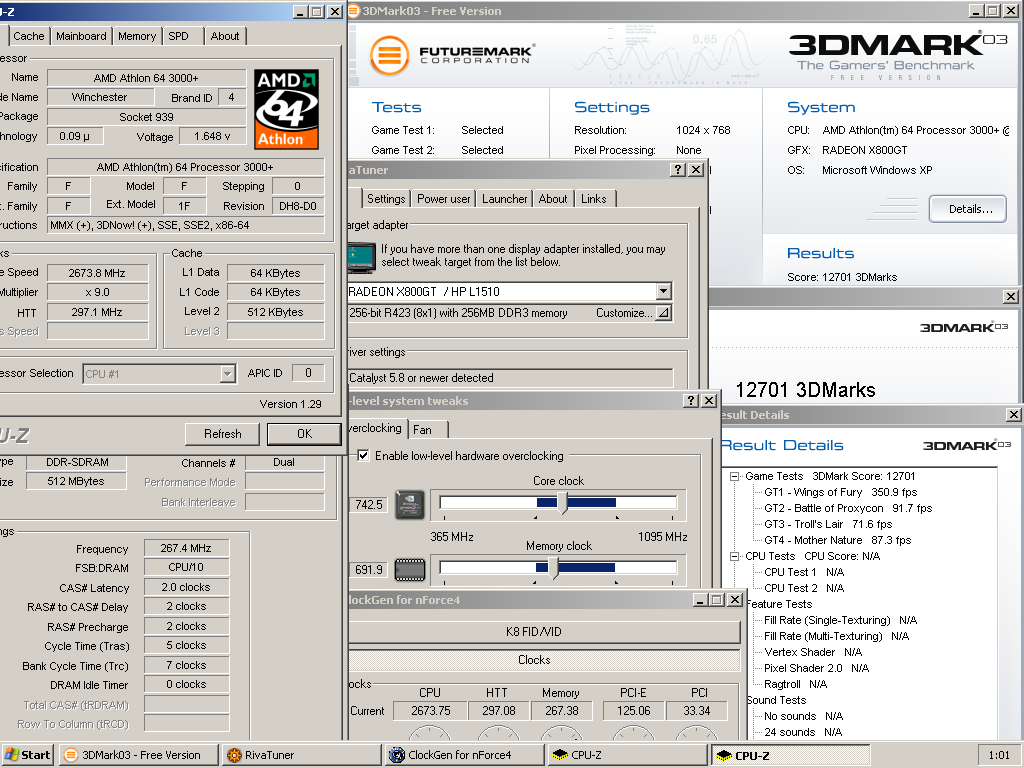
Task: Click the Catalyst 5.8 or newer detected field
Action: click(511, 378)
